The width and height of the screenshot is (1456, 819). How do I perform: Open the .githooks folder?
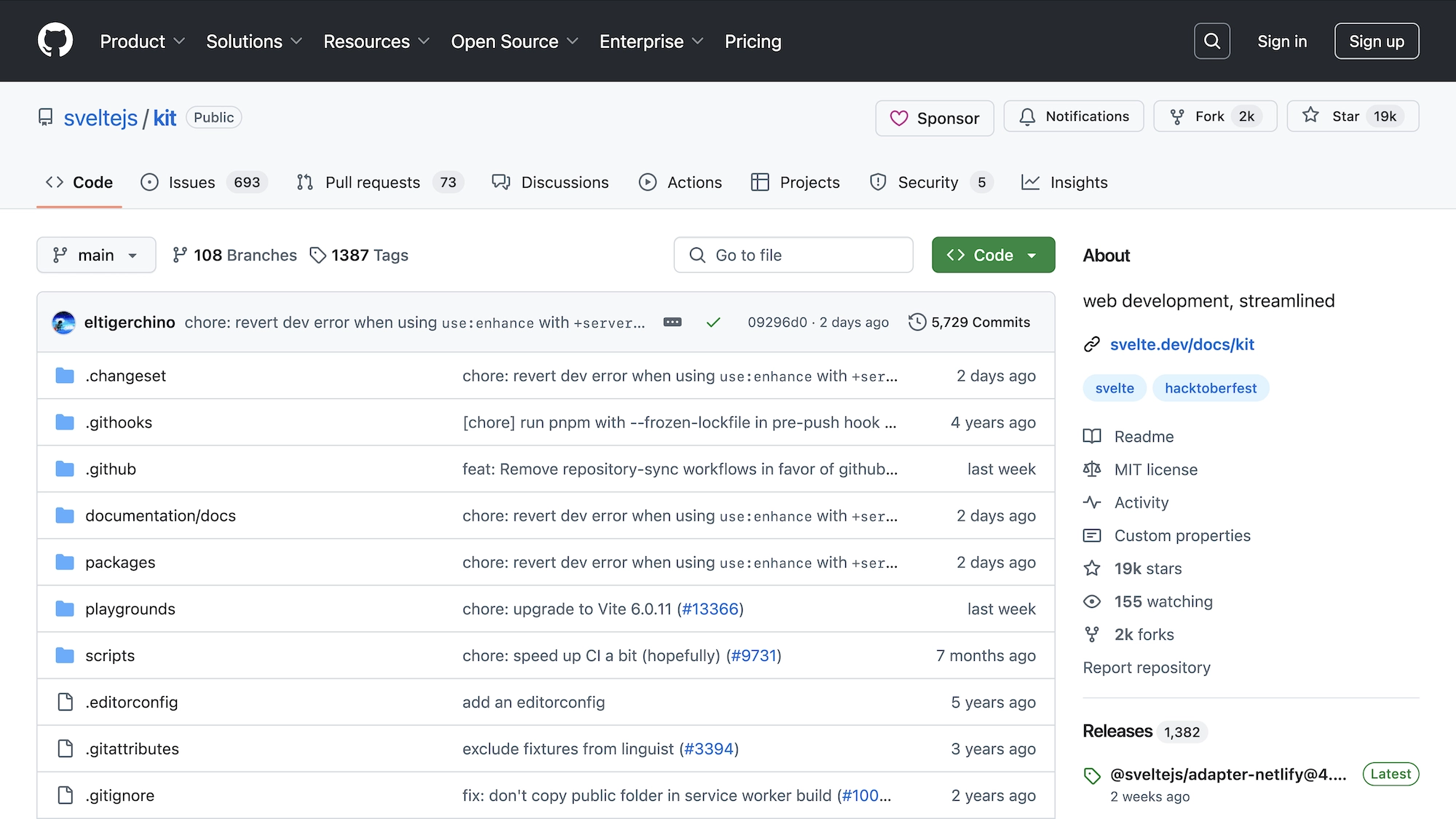pyautogui.click(x=119, y=422)
